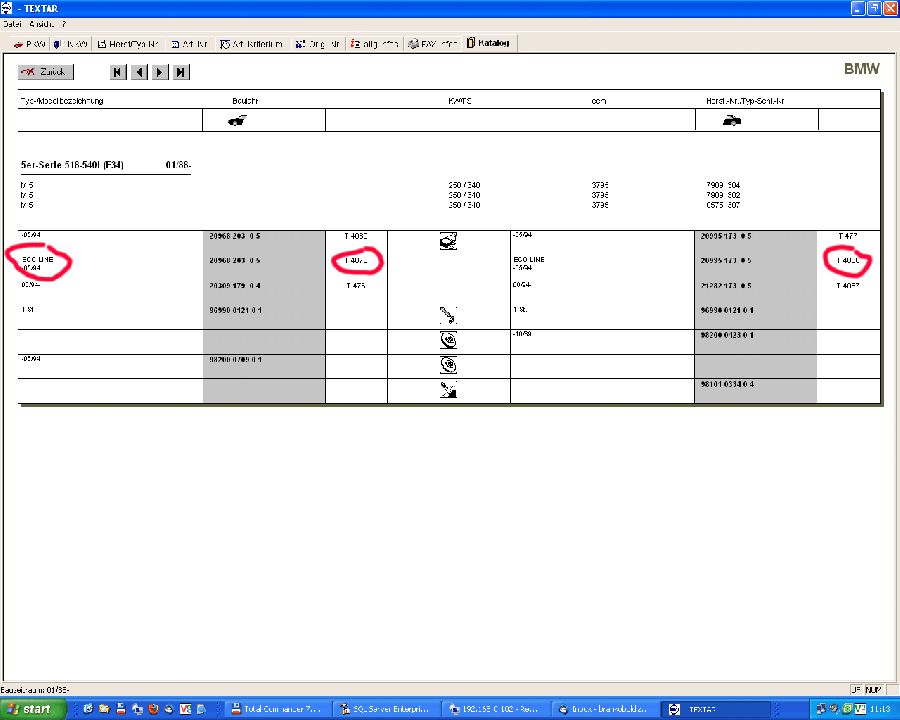Image resolution: width=900 pixels, height=720 pixels.
Task: Open the Orig. Nr. tab
Action: coord(317,44)
